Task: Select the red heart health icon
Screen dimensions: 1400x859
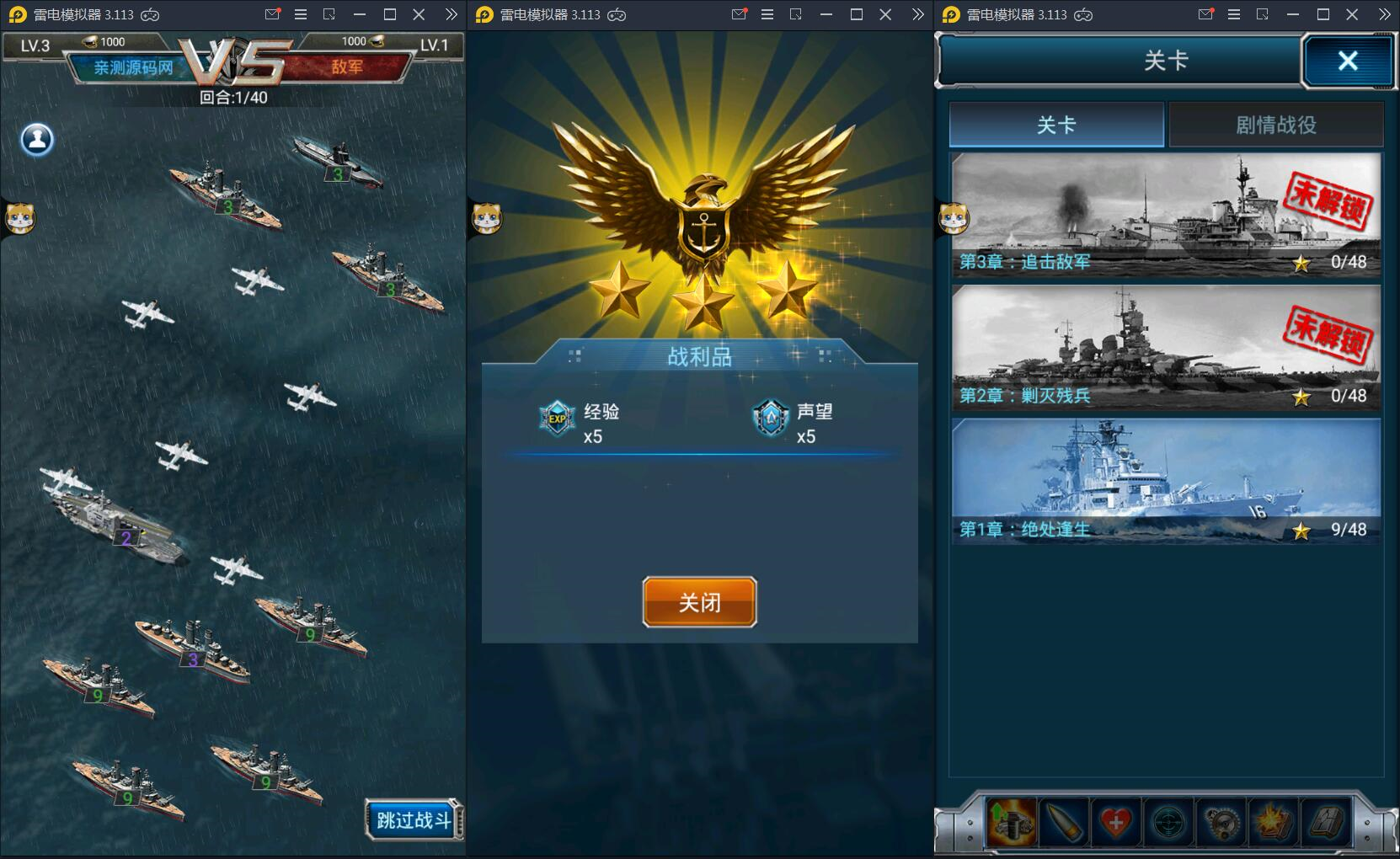Action: click(x=1115, y=822)
